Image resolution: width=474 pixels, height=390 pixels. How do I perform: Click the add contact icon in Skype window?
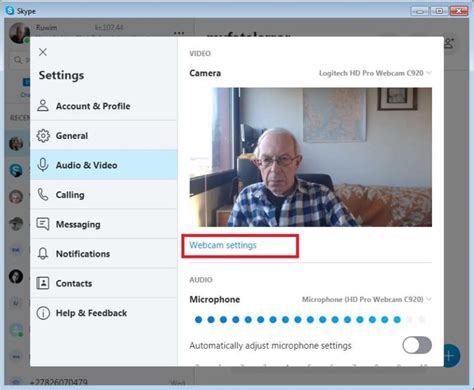tap(449, 43)
